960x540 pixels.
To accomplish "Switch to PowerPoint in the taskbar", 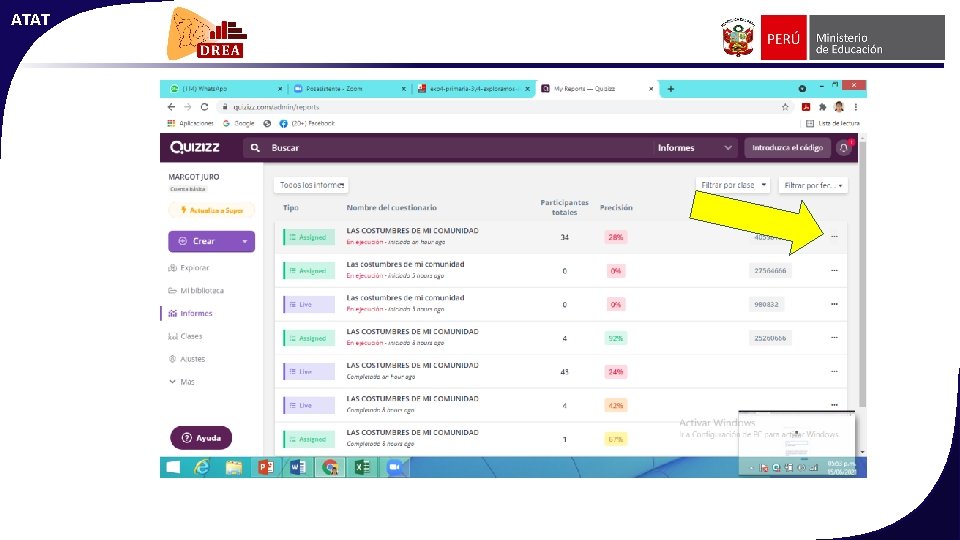I will pos(265,468).
